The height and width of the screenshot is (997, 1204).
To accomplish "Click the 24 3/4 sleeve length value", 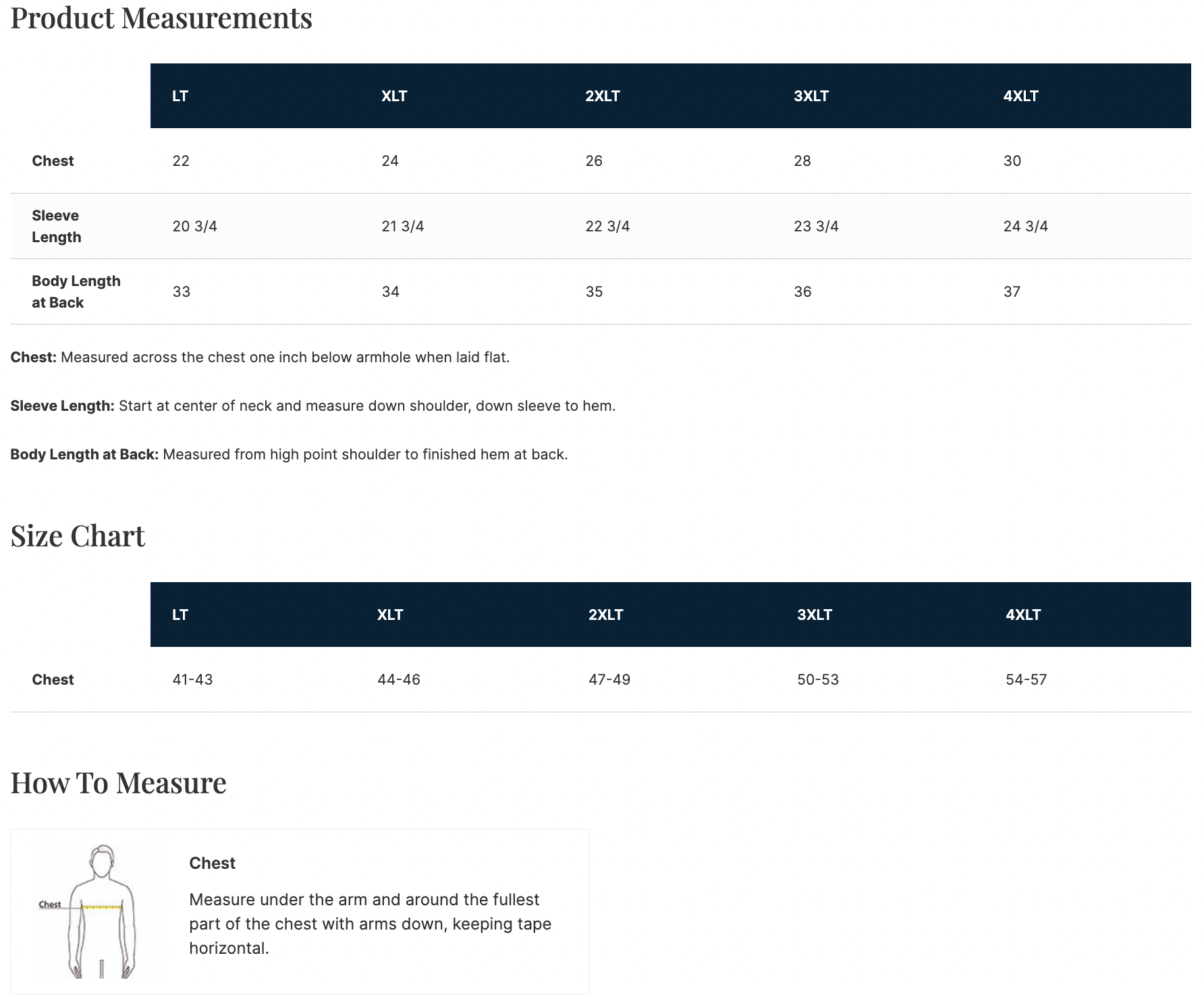I will [1025, 226].
